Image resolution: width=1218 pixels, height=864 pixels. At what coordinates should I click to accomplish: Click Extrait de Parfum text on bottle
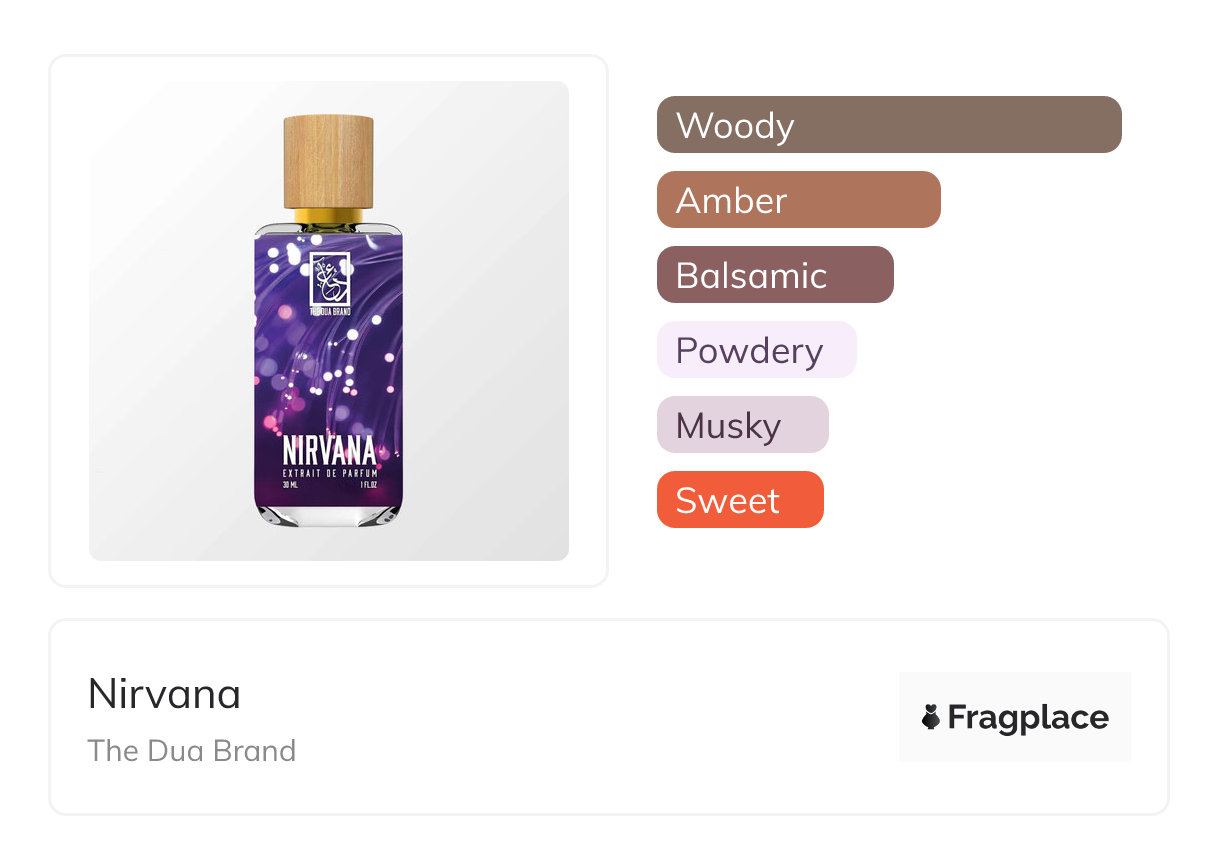coord(328,472)
